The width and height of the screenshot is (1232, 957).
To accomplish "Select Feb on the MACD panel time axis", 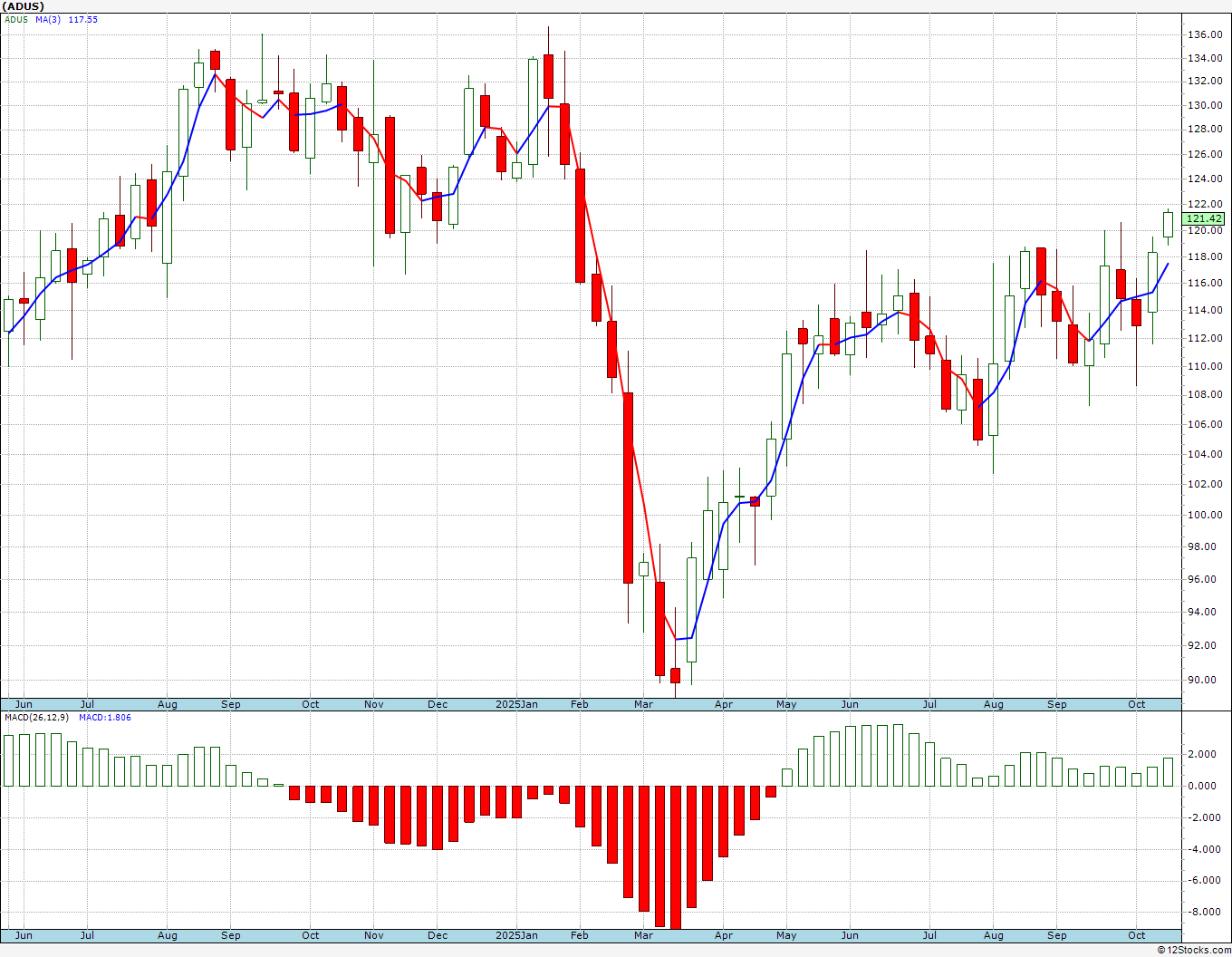I will [x=580, y=935].
